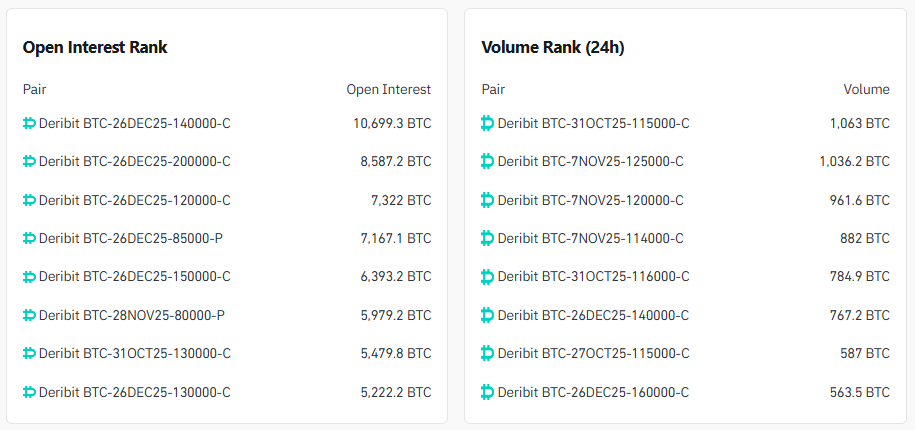This screenshot has height=430, width=915.
Task: Select Deribit BTC-7NOV25-114000-C pair
Action: pos(590,238)
